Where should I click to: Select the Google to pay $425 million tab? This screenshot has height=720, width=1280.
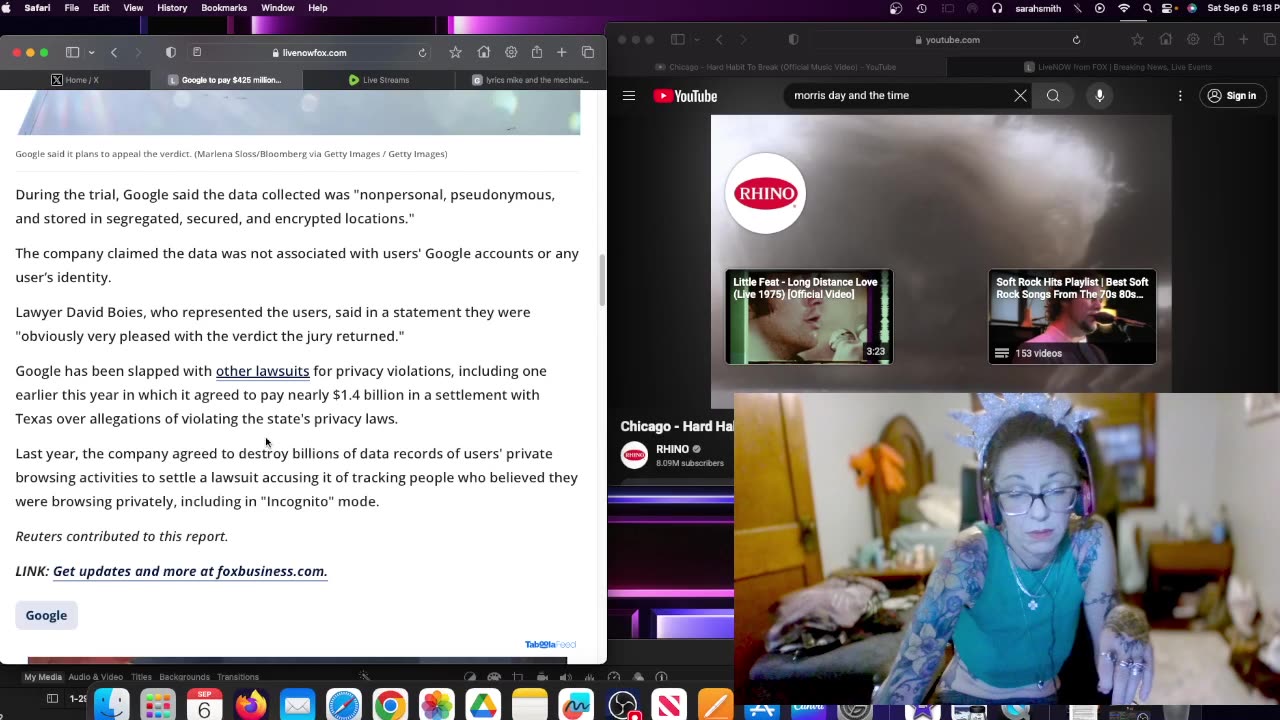[x=225, y=80]
